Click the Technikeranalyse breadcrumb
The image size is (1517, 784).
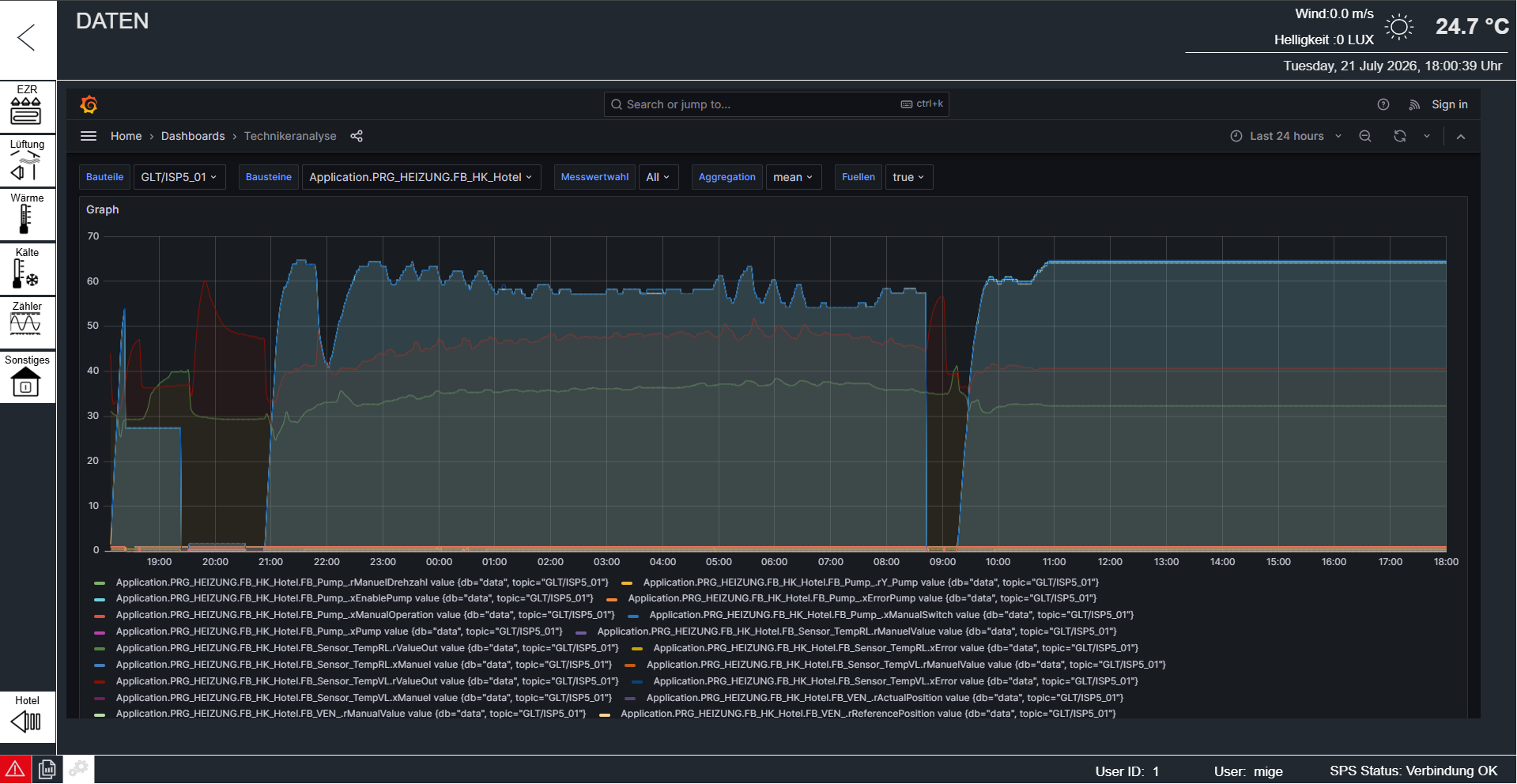click(x=290, y=136)
